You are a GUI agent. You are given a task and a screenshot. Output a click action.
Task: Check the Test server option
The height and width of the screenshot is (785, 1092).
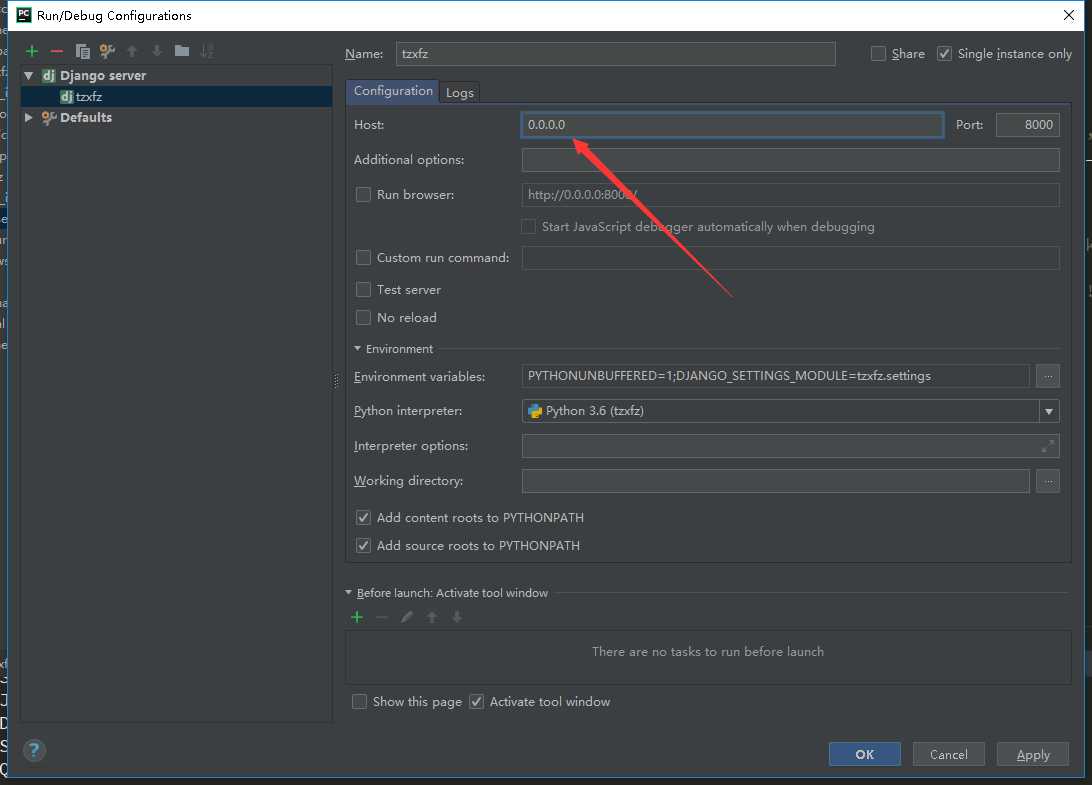tap(363, 289)
